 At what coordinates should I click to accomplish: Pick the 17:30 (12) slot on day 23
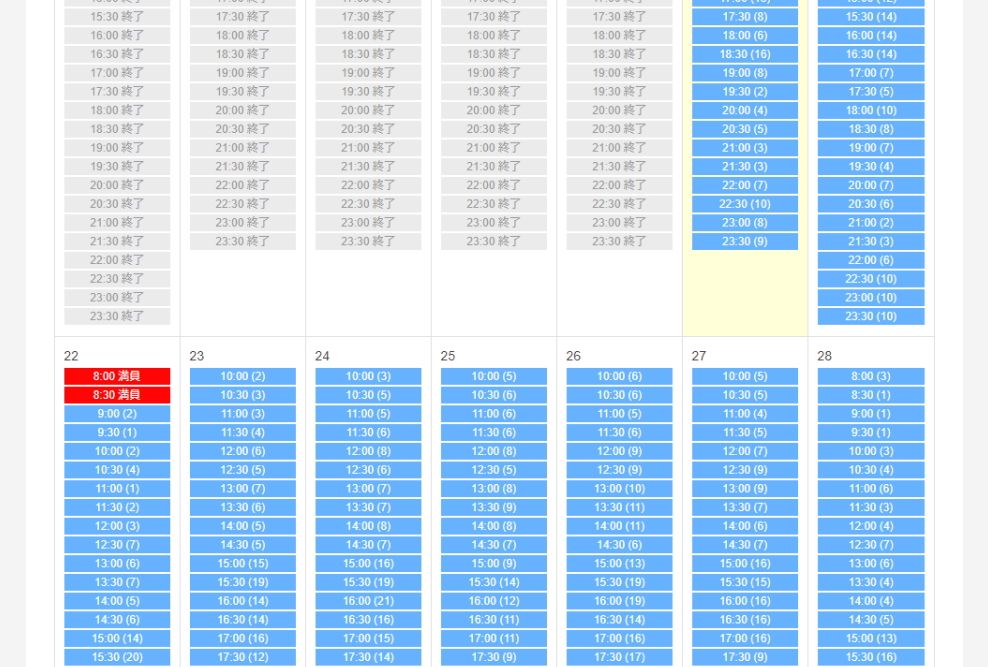click(x=243, y=657)
